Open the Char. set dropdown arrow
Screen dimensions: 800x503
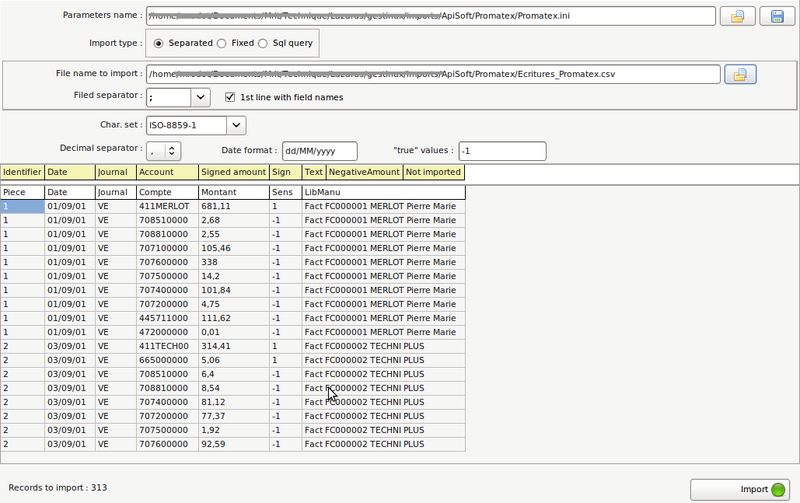pyautogui.click(x=236, y=125)
